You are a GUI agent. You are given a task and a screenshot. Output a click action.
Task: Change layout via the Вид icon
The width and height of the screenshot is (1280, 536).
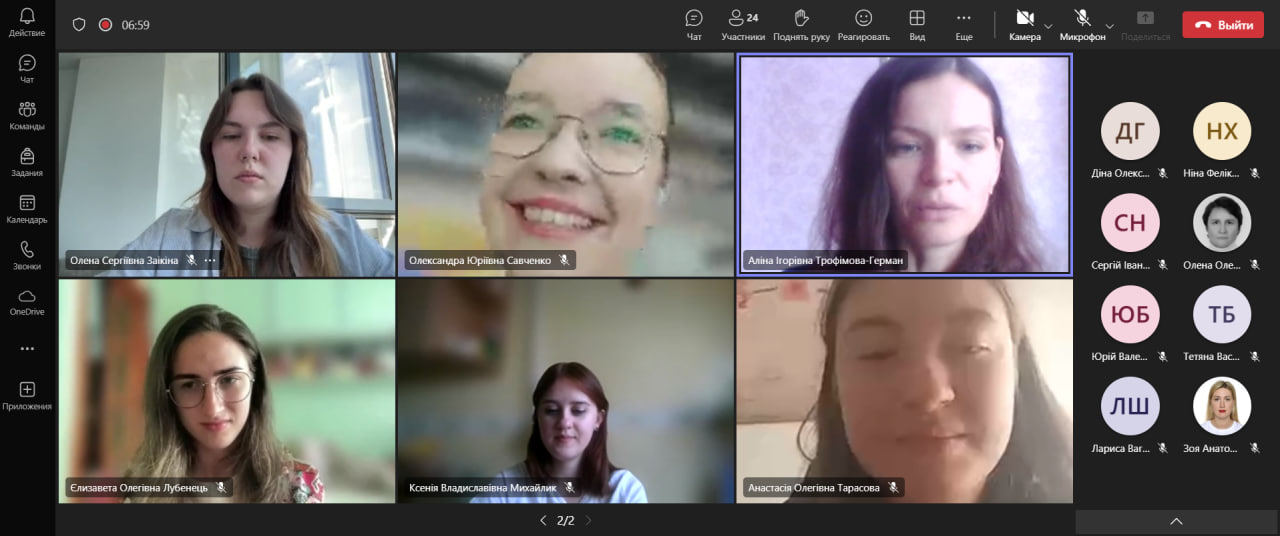(x=916, y=25)
